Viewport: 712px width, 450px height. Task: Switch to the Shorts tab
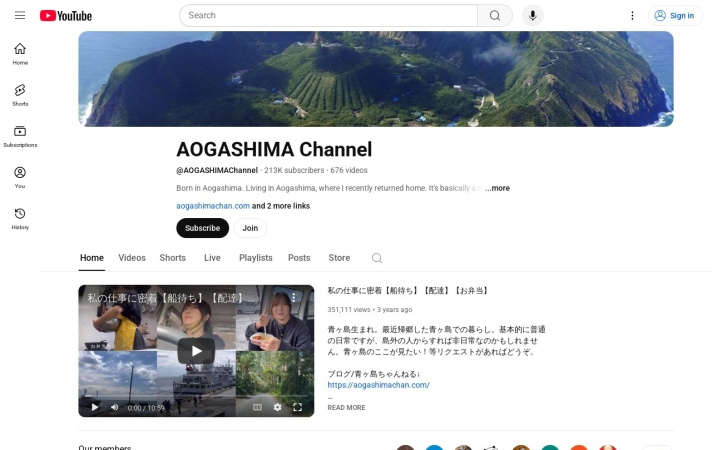[173, 258]
